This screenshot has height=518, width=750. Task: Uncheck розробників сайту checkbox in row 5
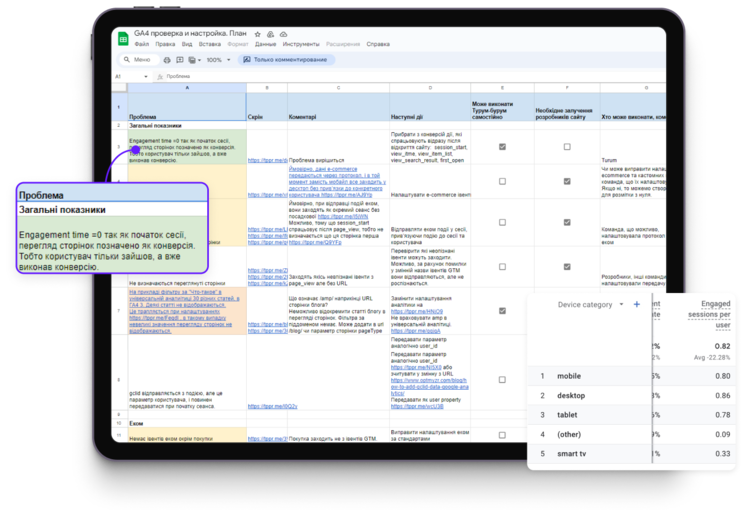567,222
